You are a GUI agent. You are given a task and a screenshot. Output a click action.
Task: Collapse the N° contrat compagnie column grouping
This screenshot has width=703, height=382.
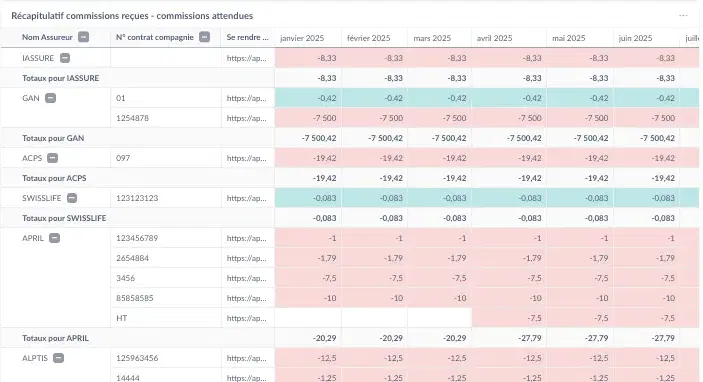(204, 37)
